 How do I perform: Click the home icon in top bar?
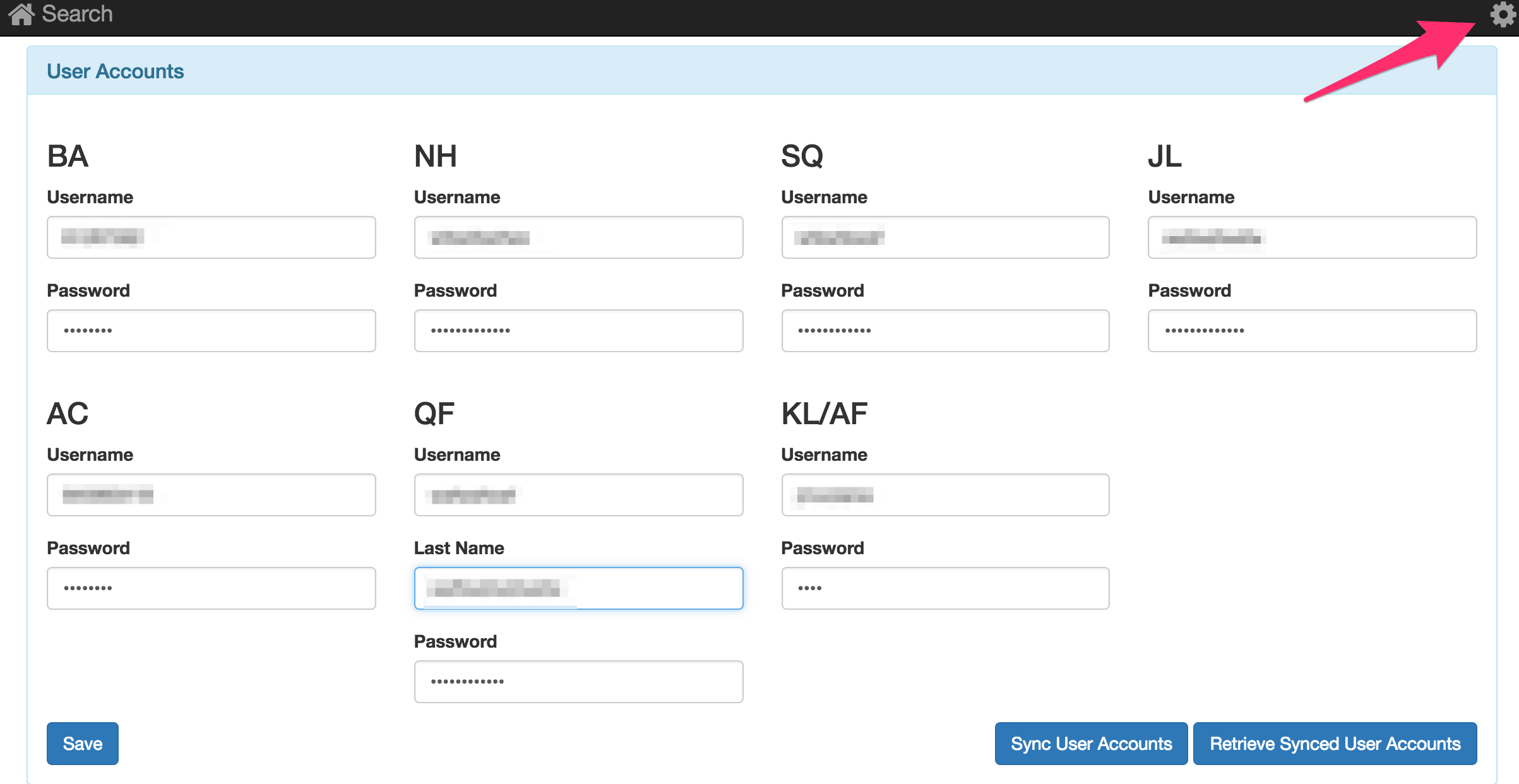tap(21, 14)
